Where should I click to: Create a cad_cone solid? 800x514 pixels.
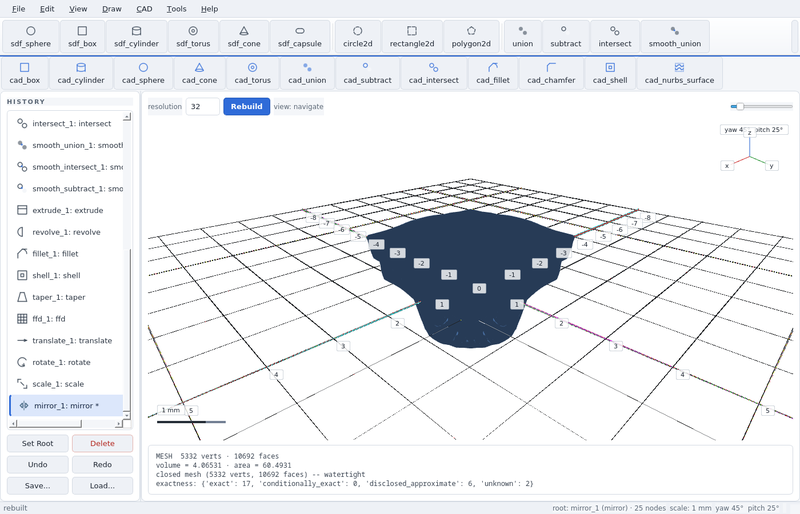(x=199, y=74)
